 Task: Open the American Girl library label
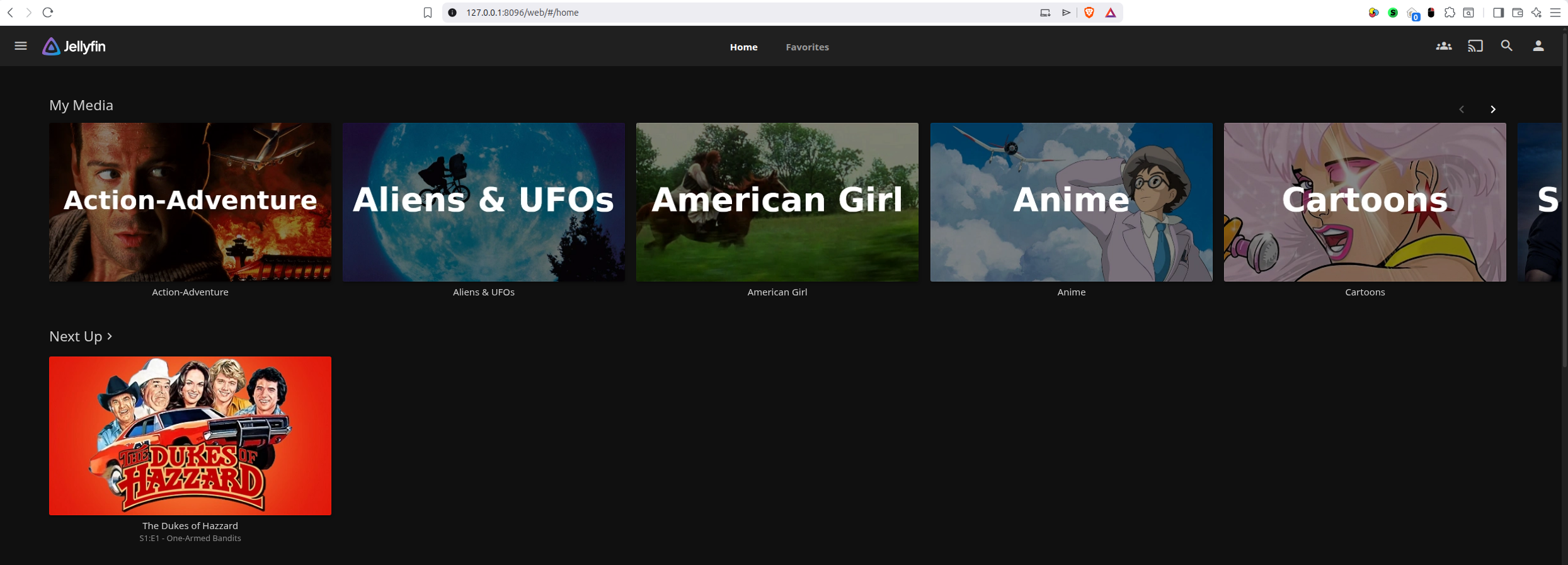click(777, 292)
